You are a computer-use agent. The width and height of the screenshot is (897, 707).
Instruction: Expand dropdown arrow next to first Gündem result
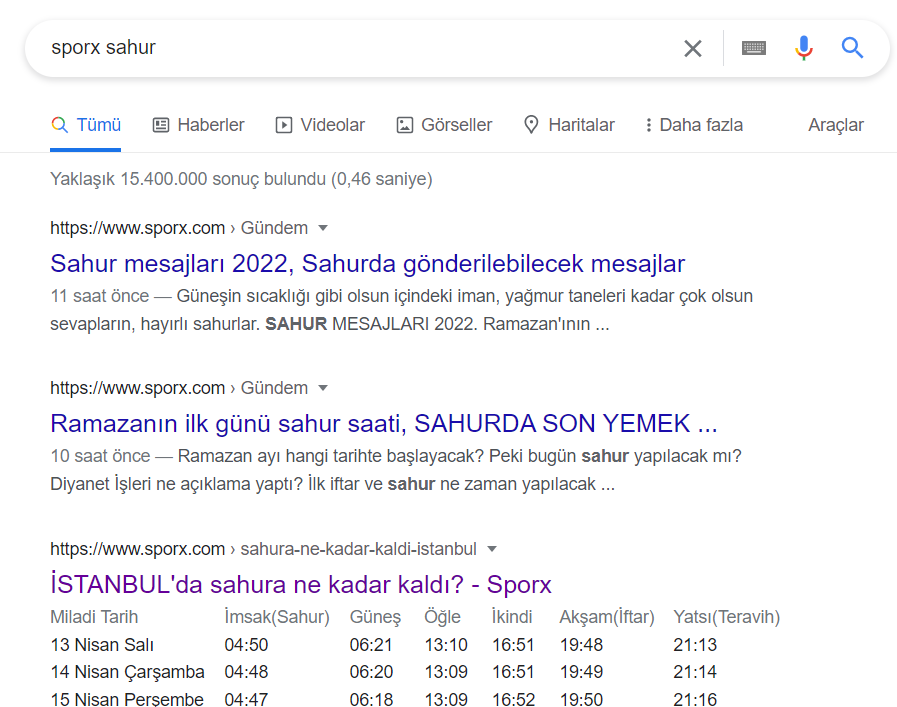(x=323, y=228)
